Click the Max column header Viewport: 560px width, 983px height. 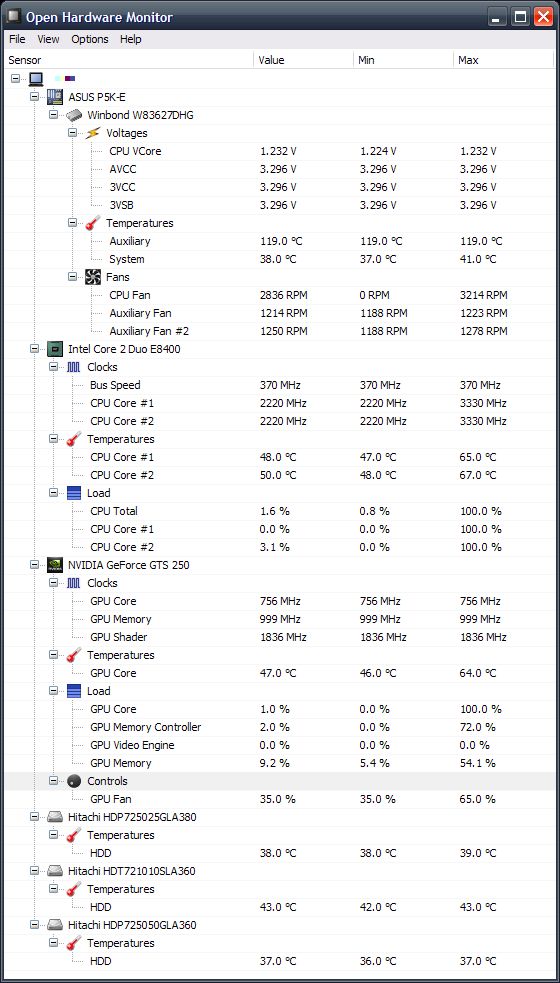click(503, 60)
